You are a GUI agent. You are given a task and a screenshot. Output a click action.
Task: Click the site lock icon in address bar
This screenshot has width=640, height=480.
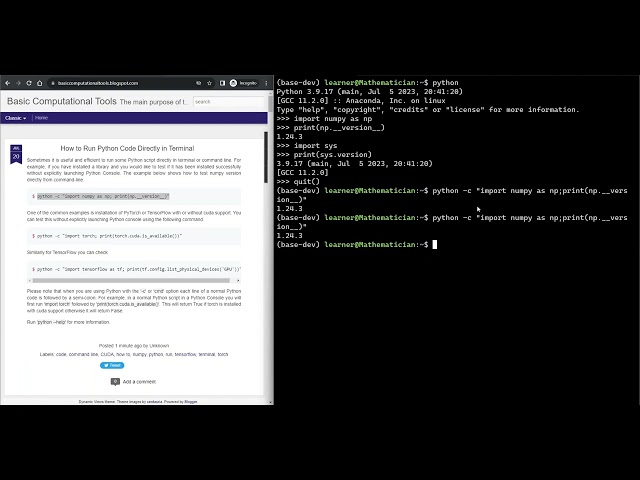pos(53,83)
